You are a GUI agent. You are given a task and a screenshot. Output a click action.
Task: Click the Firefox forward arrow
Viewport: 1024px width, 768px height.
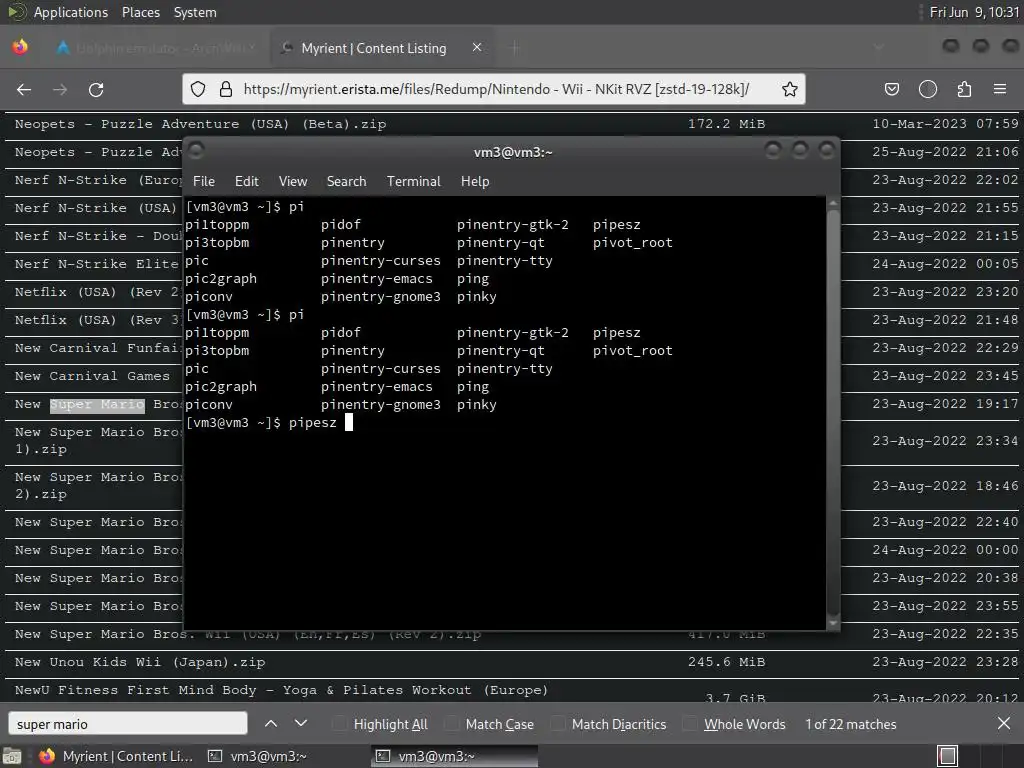tap(60, 89)
